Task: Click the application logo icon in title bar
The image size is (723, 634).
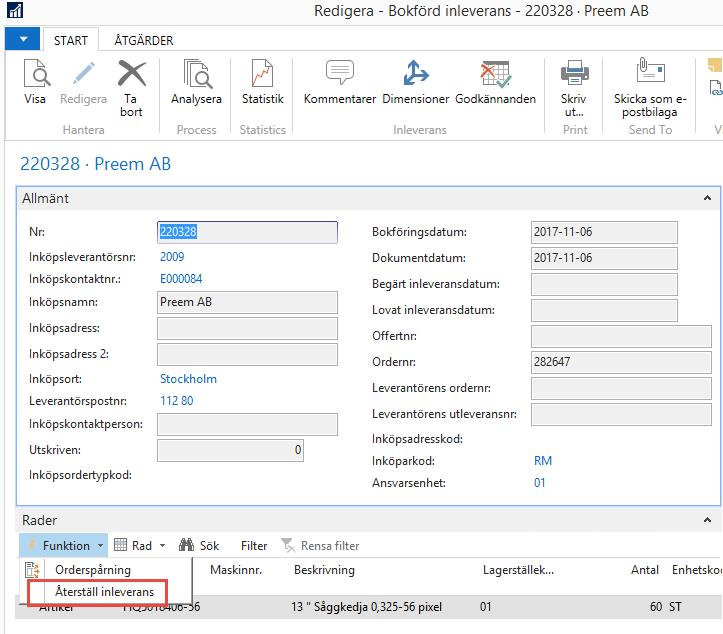Action: click(x=15, y=10)
